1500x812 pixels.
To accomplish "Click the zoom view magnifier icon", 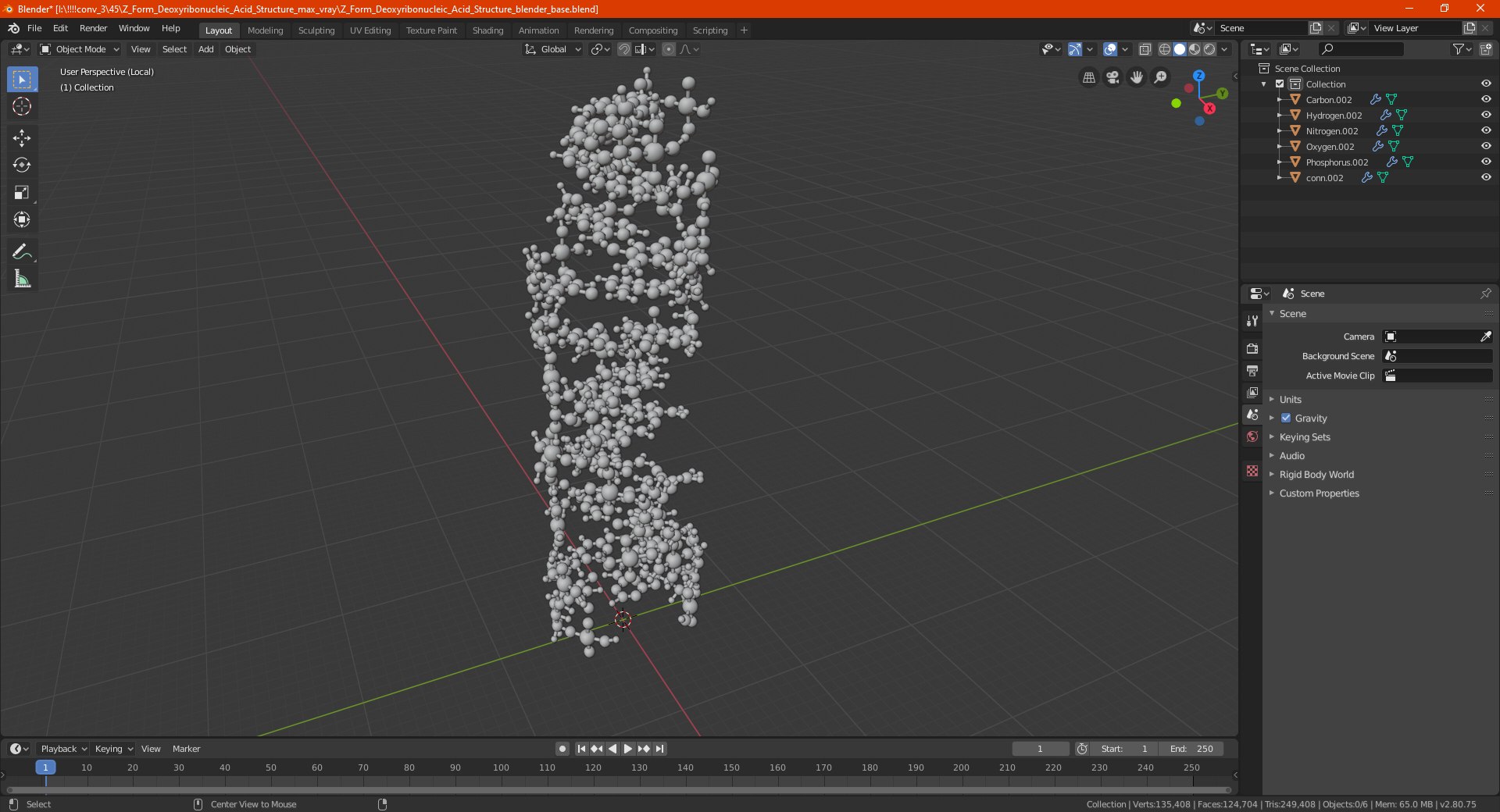I will [x=1161, y=77].
